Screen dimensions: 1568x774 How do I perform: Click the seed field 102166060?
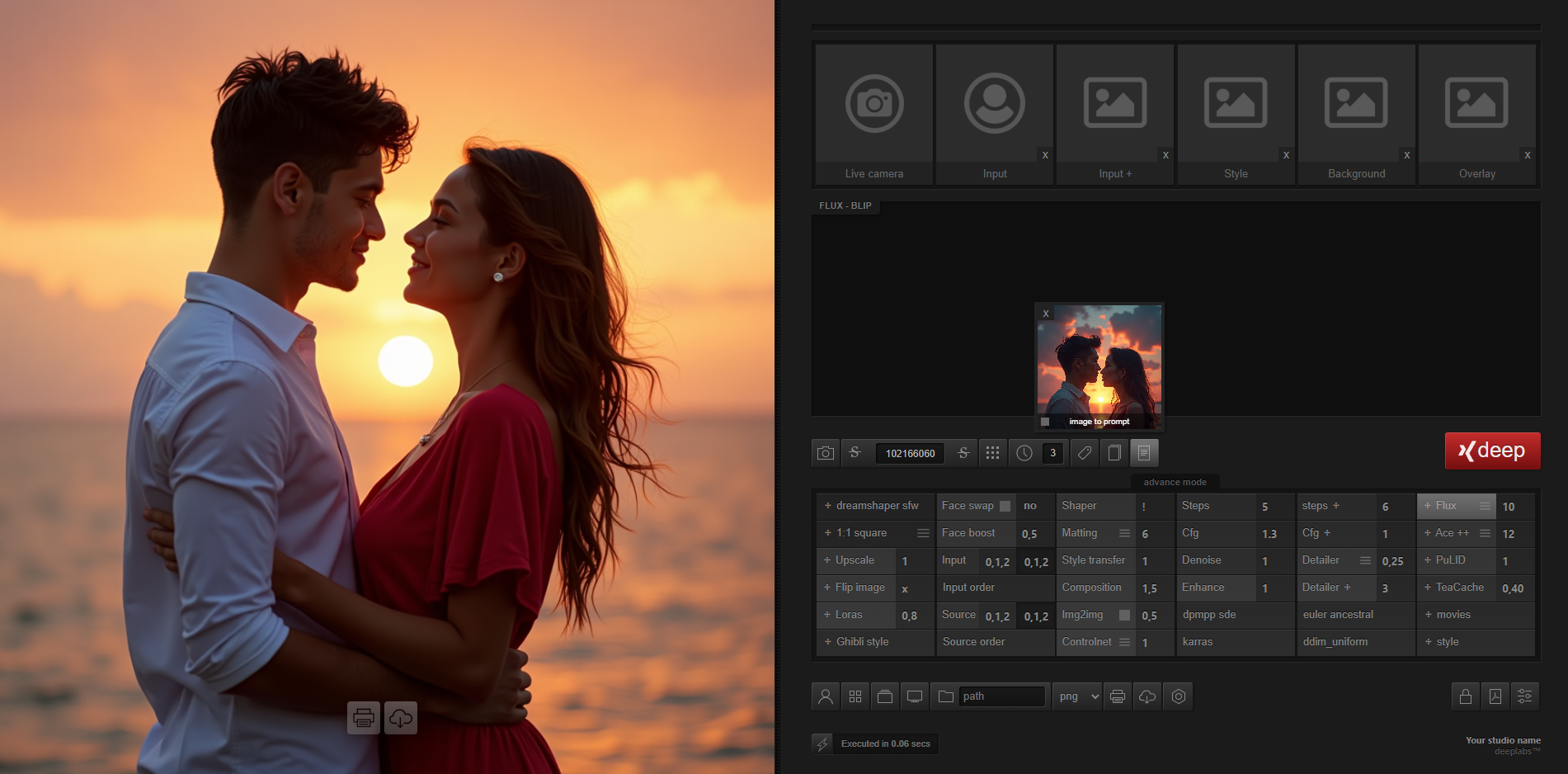pyautogui.click(x=911, y=453)
